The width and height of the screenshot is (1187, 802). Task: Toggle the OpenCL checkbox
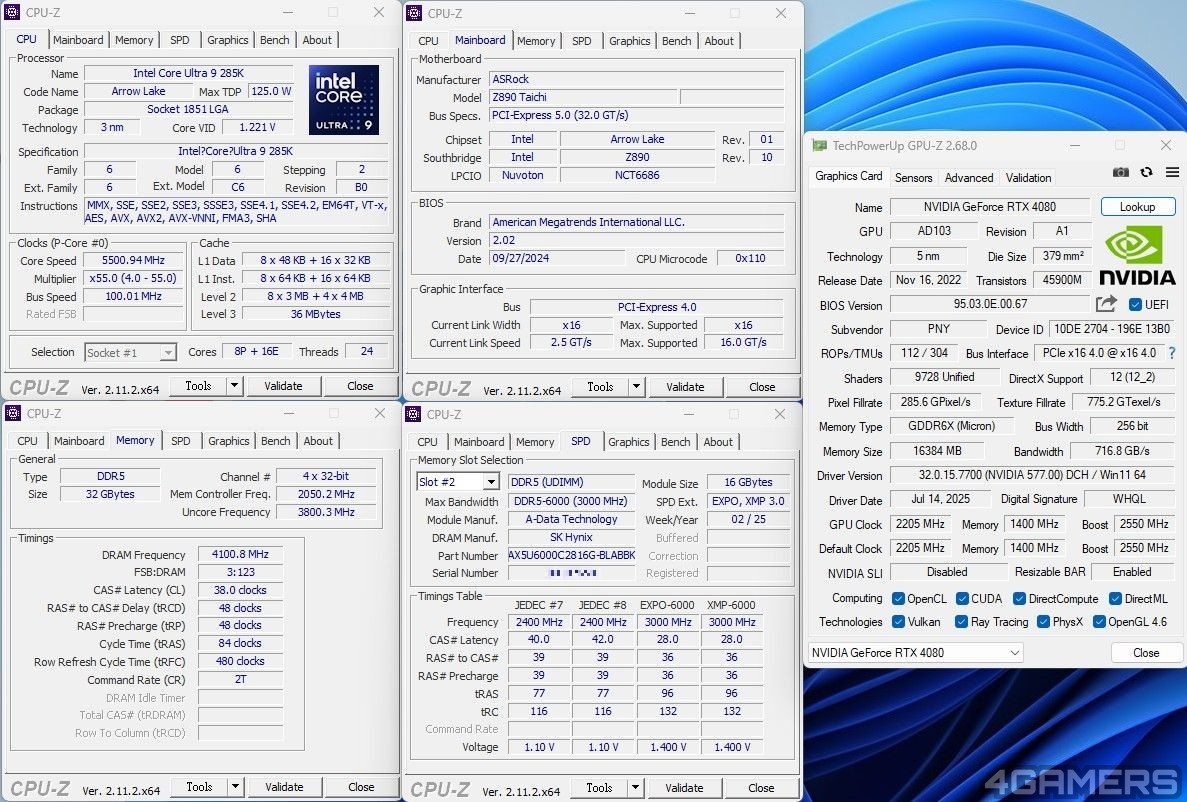(899, 598)
